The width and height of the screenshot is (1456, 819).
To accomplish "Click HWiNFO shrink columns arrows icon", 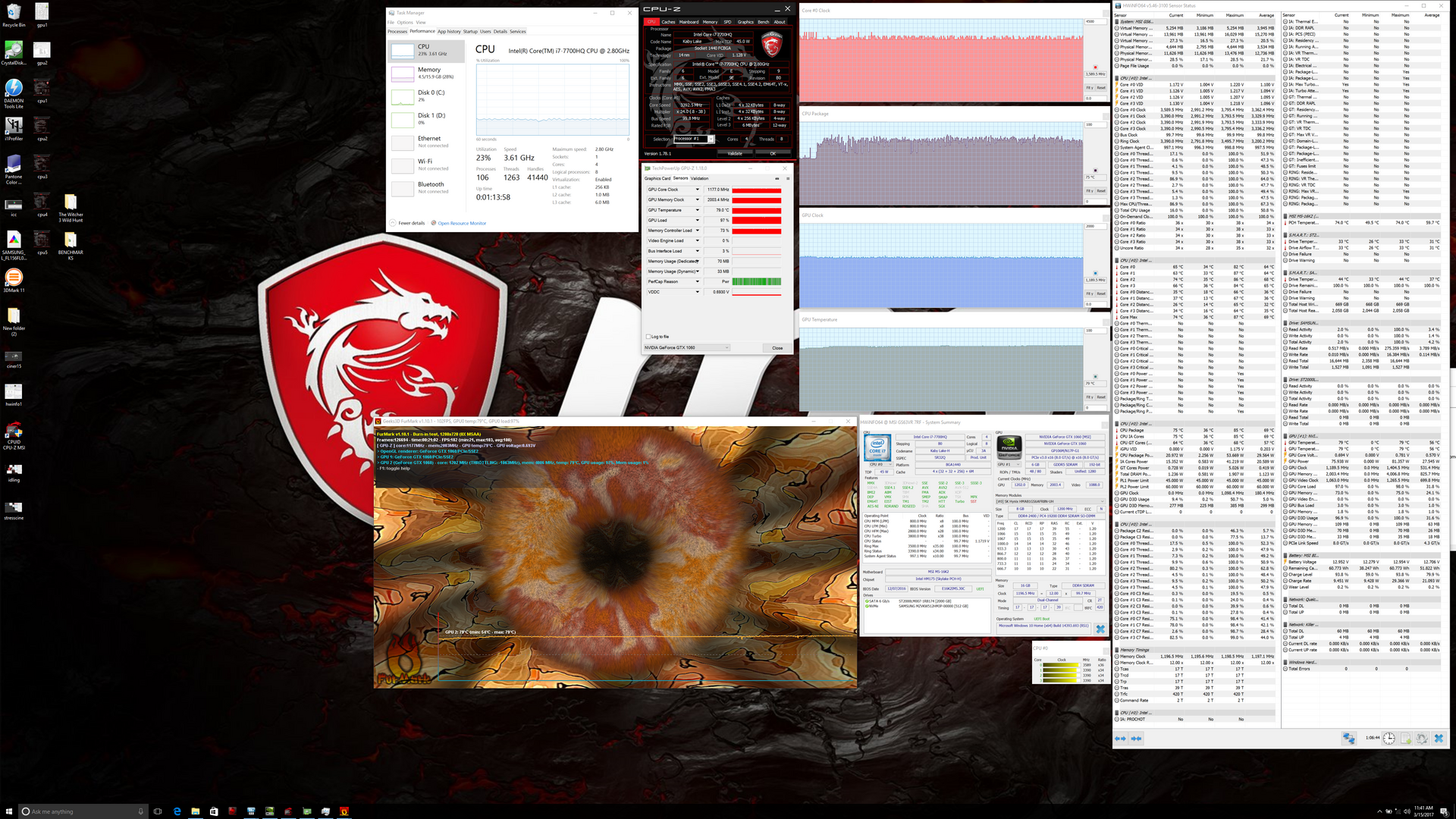I will (1136, 738).
